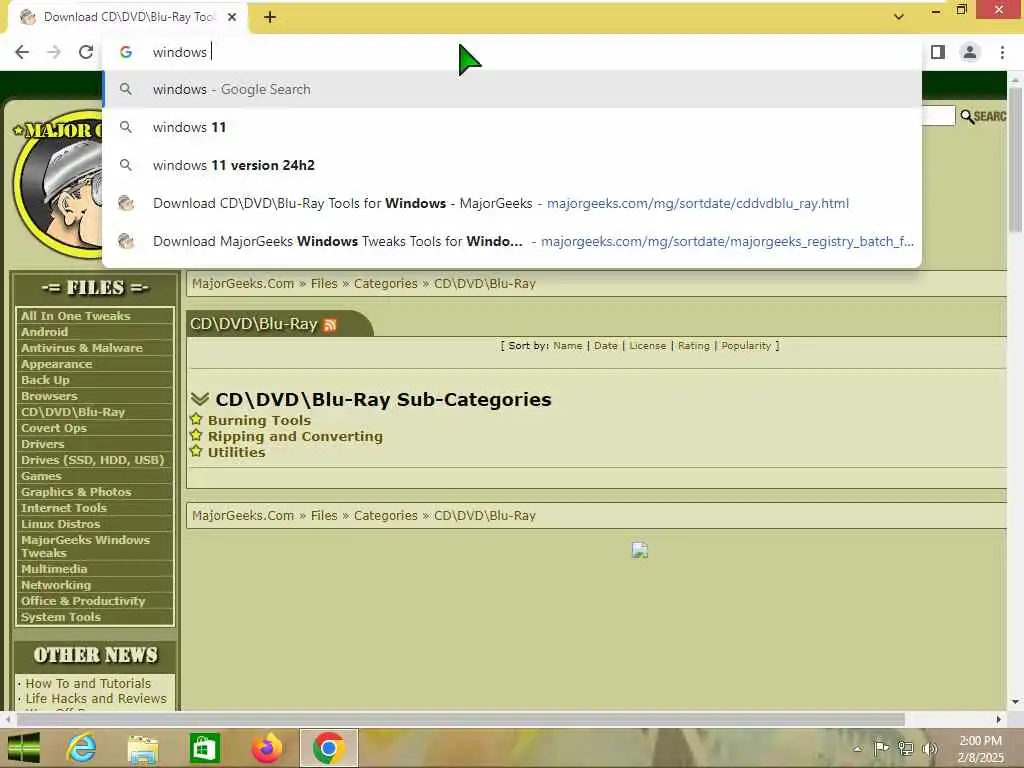
Task: Toggle the Chrome side panel icon
Action: (938, 52)
